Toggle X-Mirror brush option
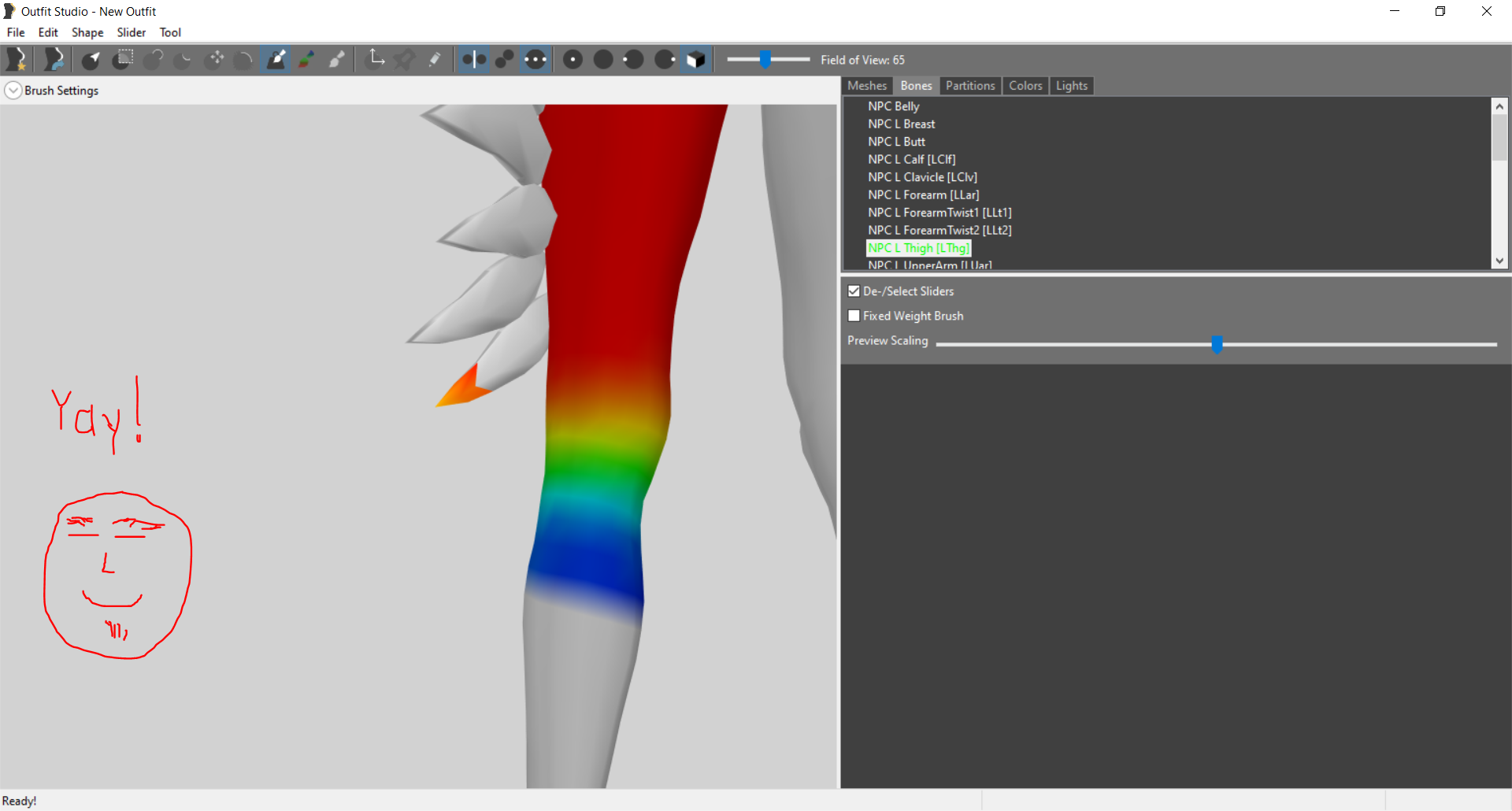The height and width of the screenshot is (811, 1512). point(474,59)
